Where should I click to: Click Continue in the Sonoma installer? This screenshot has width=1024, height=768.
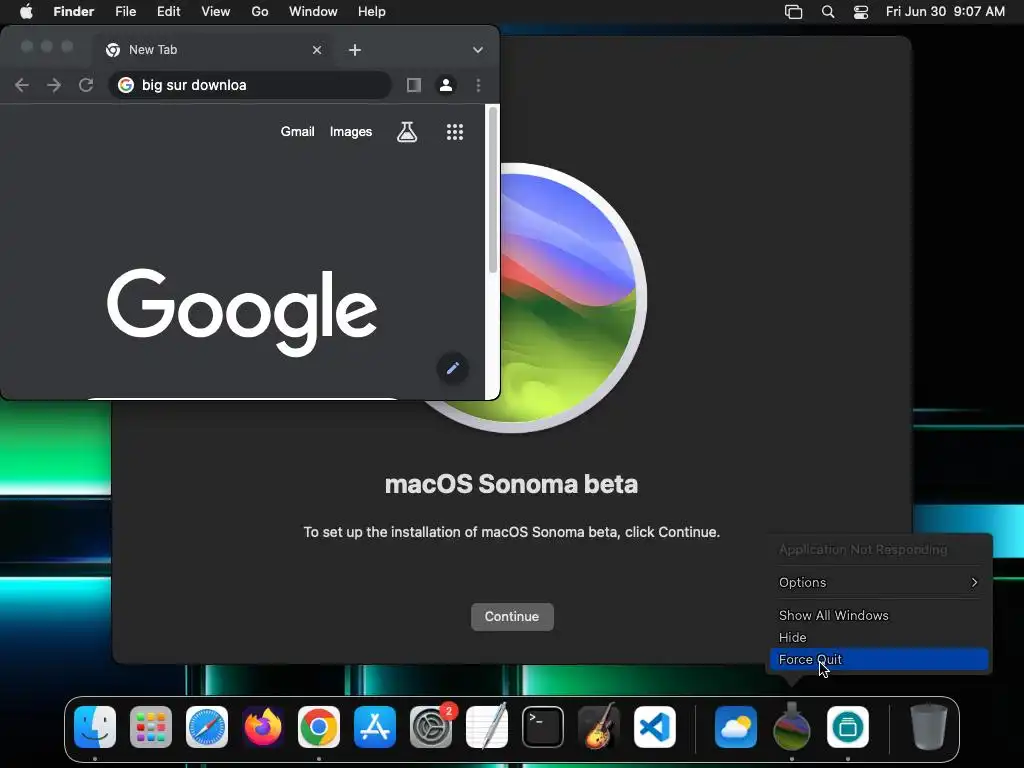pyautogui.click(x=512, y=616)
